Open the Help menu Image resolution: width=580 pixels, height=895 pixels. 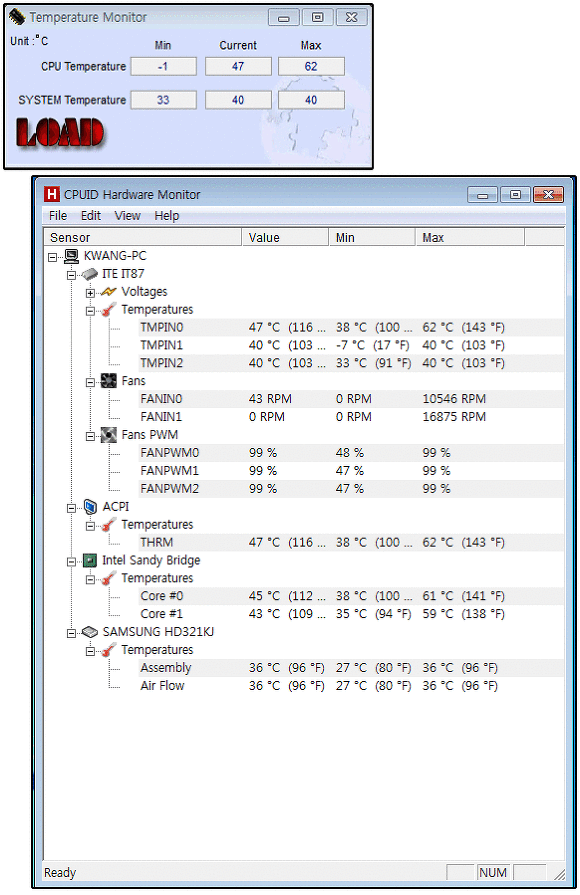pyautogui.click(x=167, y=216)
